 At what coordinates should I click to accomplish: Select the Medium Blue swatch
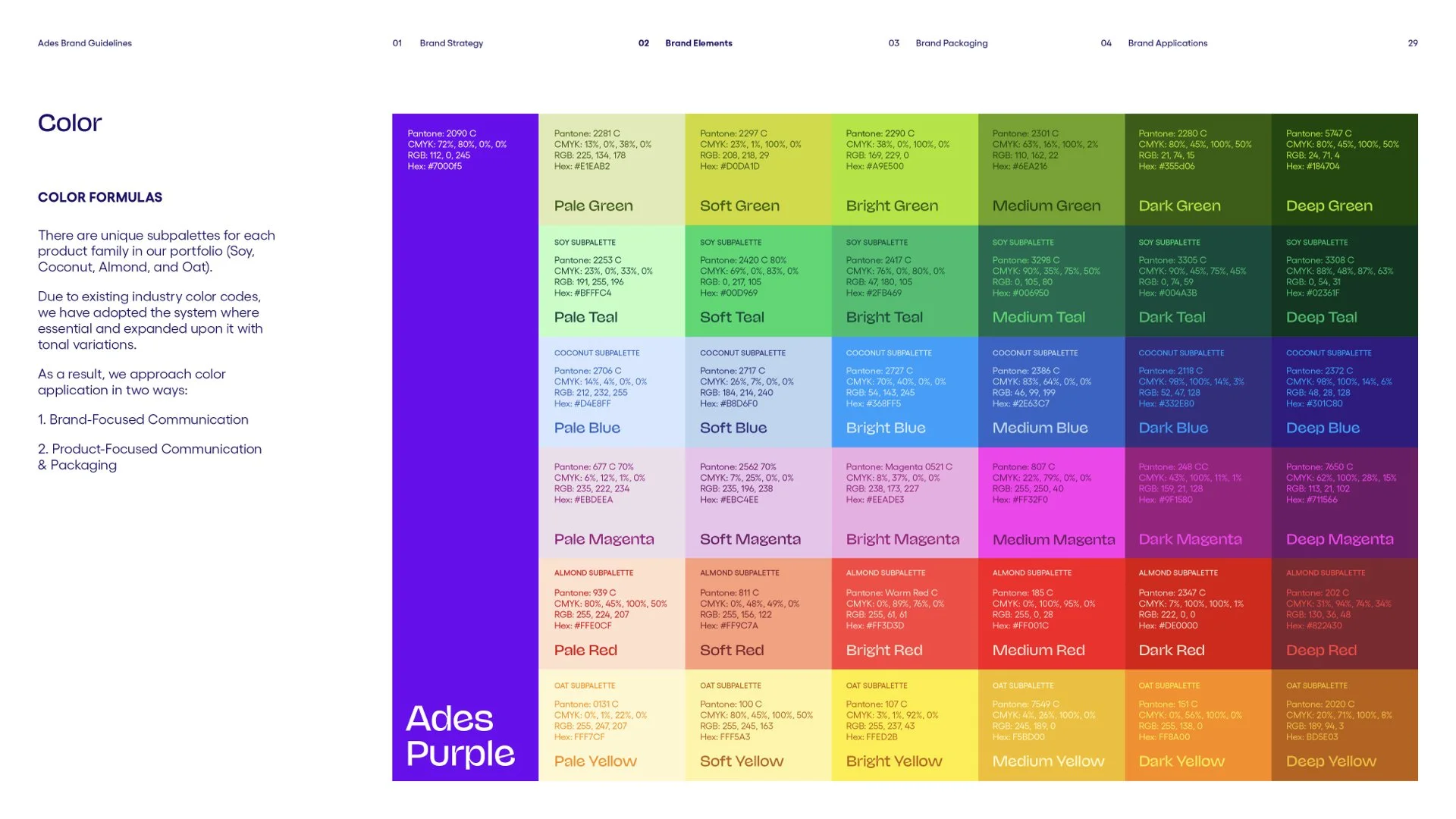(1051, 392)
